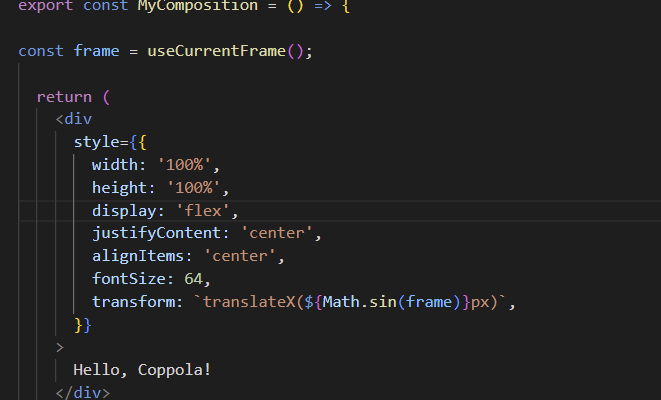Click the 'fontSize' property
Image resolution: width=661 pixels, height=400 pixels.
pyautogui.click(x=129, y=279)
